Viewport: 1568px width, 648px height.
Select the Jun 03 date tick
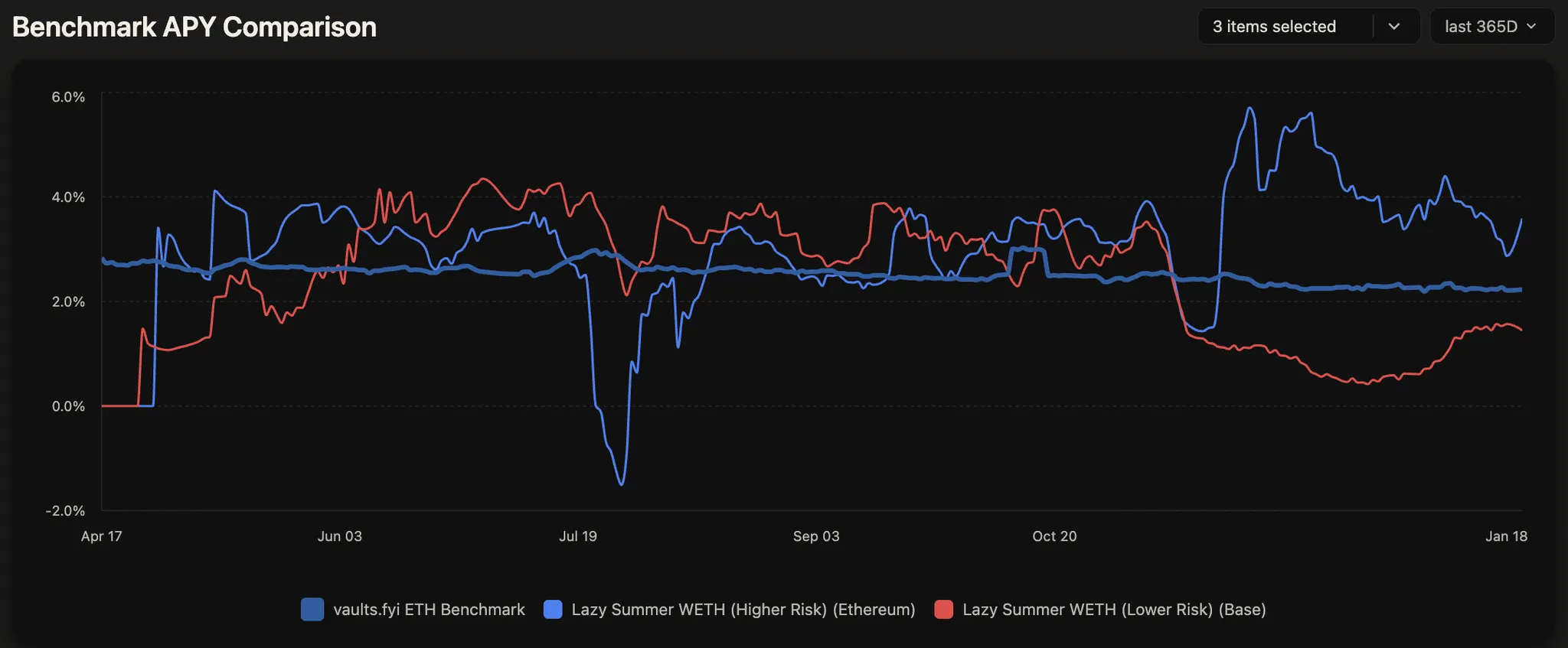click(340, 536)
